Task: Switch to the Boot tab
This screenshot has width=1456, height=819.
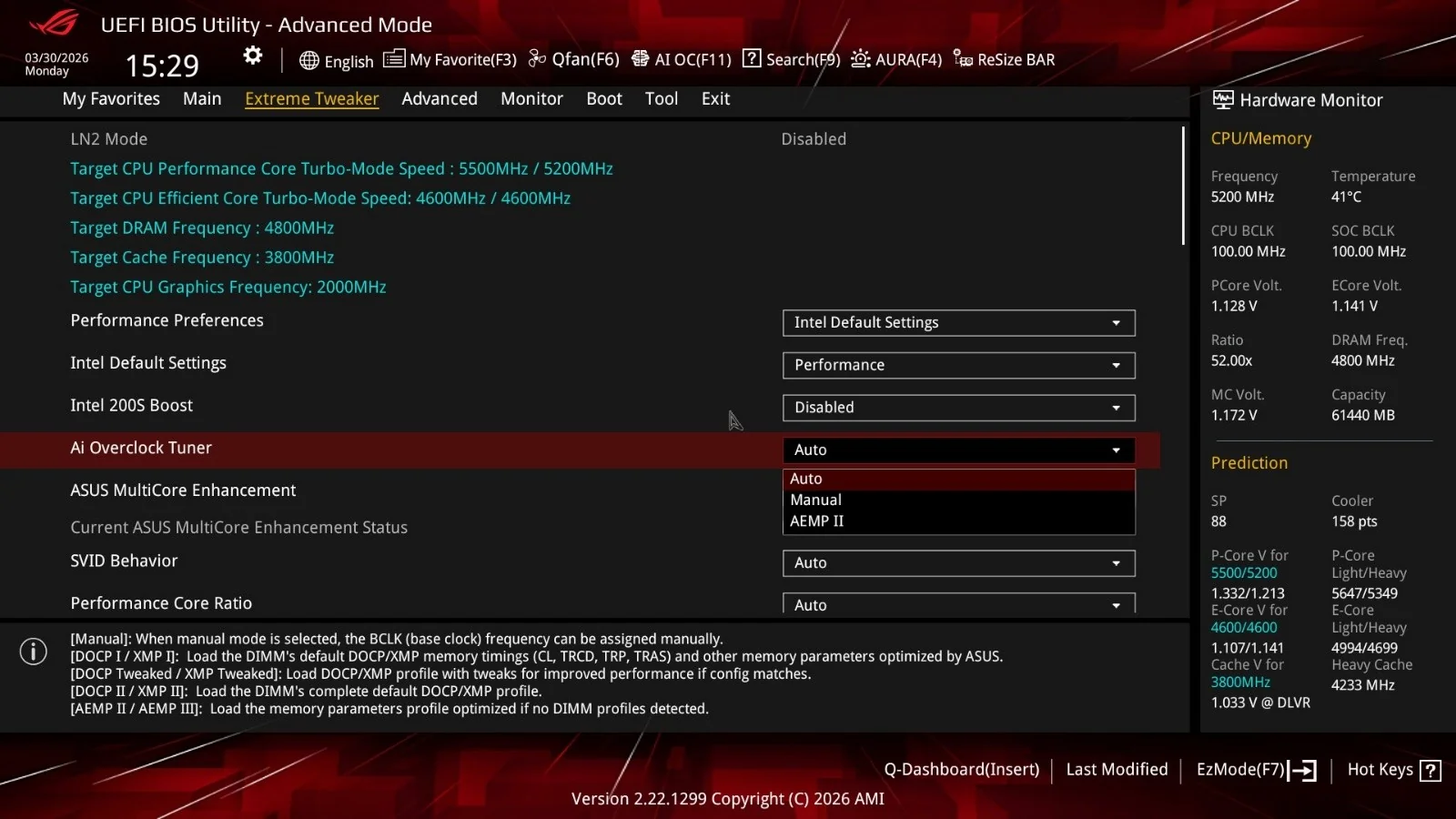Action: coord(603,98)
